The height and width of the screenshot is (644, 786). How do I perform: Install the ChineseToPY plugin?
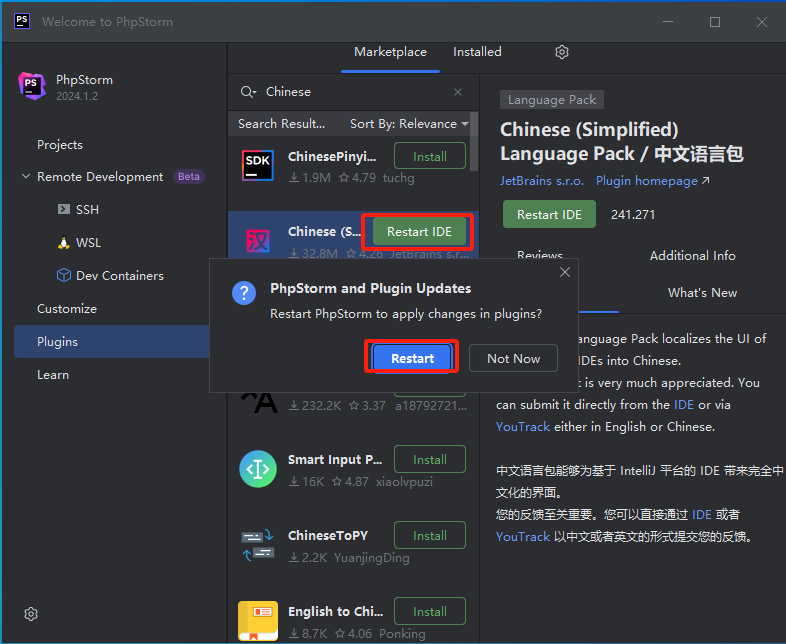[430, 536]
